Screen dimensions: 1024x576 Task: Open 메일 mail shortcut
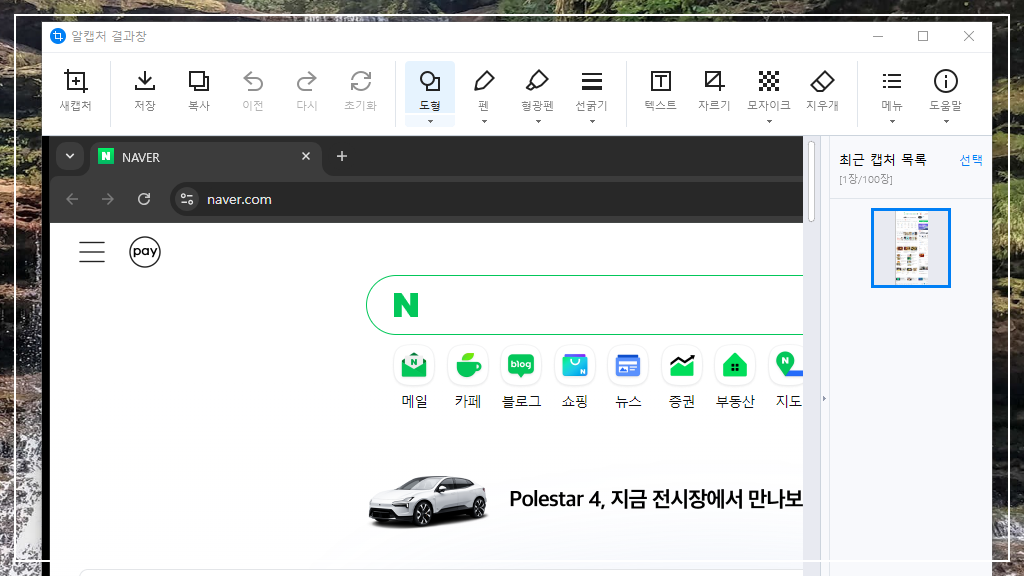414,377
